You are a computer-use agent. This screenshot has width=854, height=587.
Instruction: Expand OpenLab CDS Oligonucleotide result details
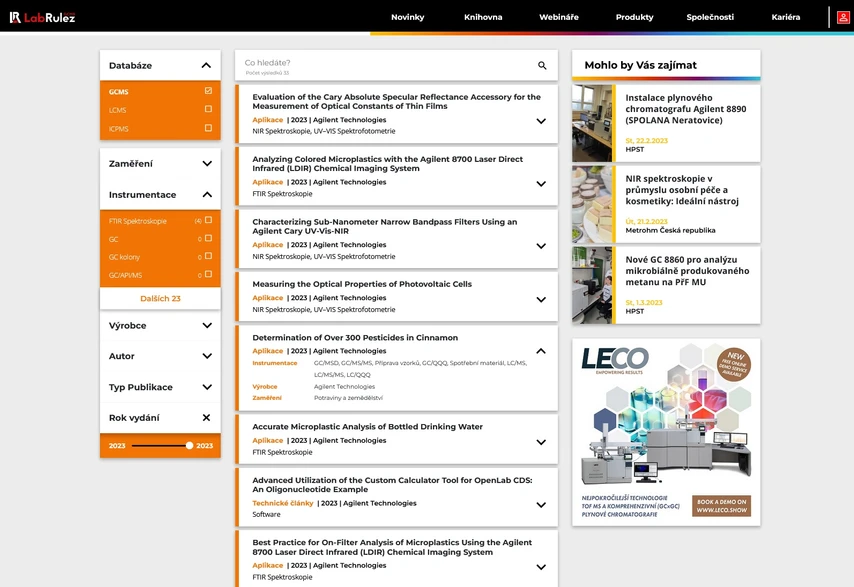click(541, 505)
